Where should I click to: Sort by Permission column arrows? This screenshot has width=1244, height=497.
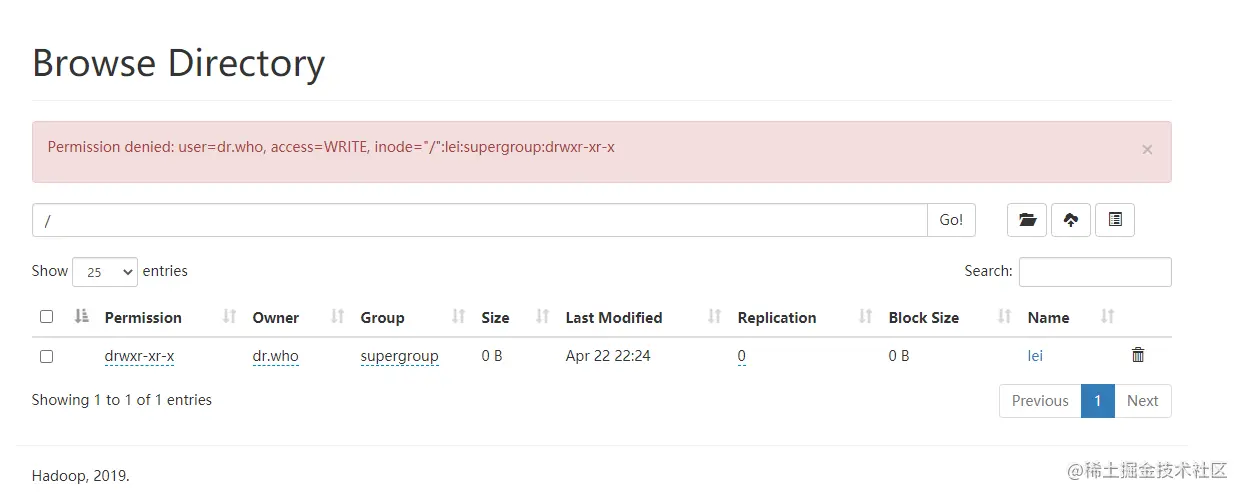(229, 317)
